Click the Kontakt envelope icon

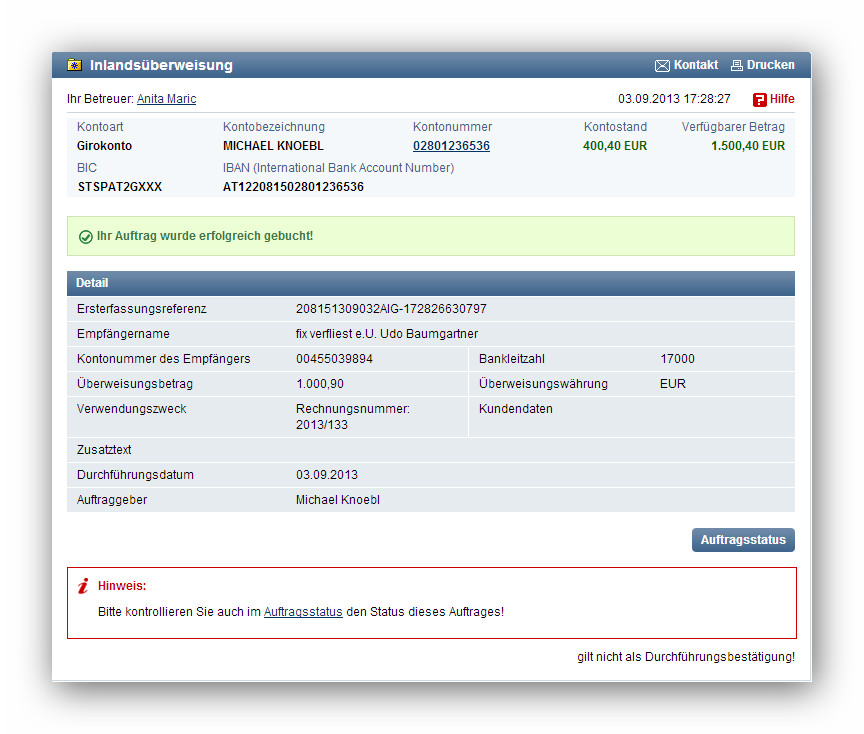click(x=662, y=66)
